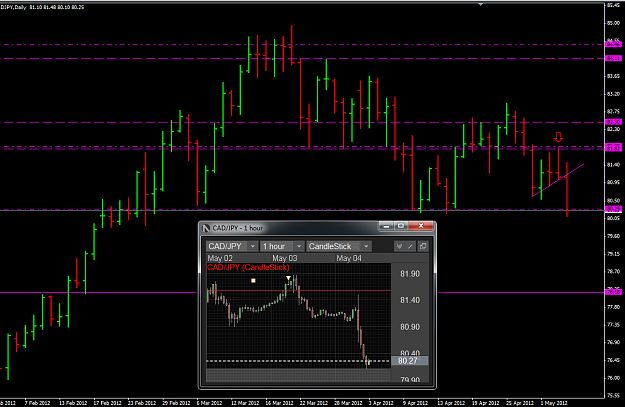
Task: Click the May 04 date label
Action: coord(349,258)
